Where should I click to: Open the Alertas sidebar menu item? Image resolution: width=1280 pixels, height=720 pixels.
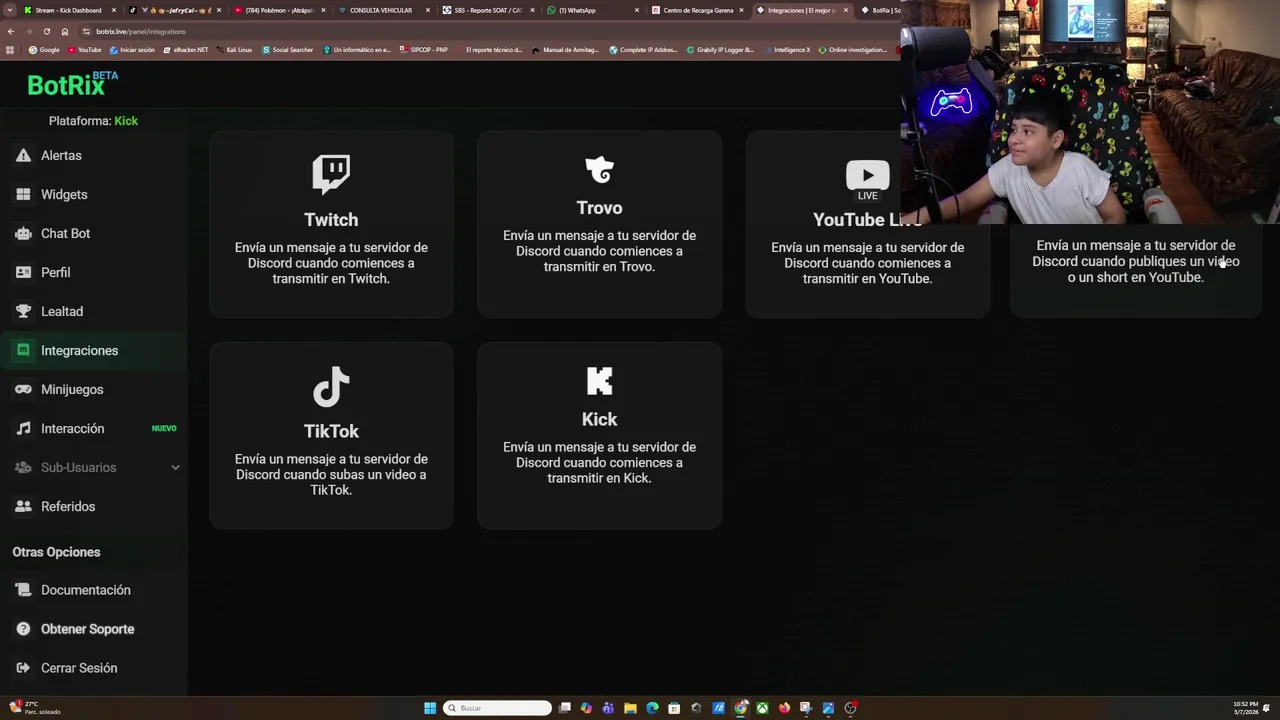pyautogui.click(x=94, y=155)
